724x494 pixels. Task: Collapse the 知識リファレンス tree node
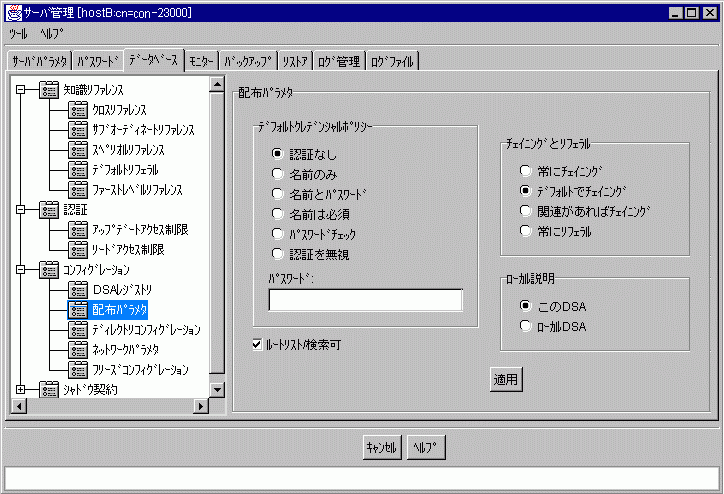[x=20, y=90]
